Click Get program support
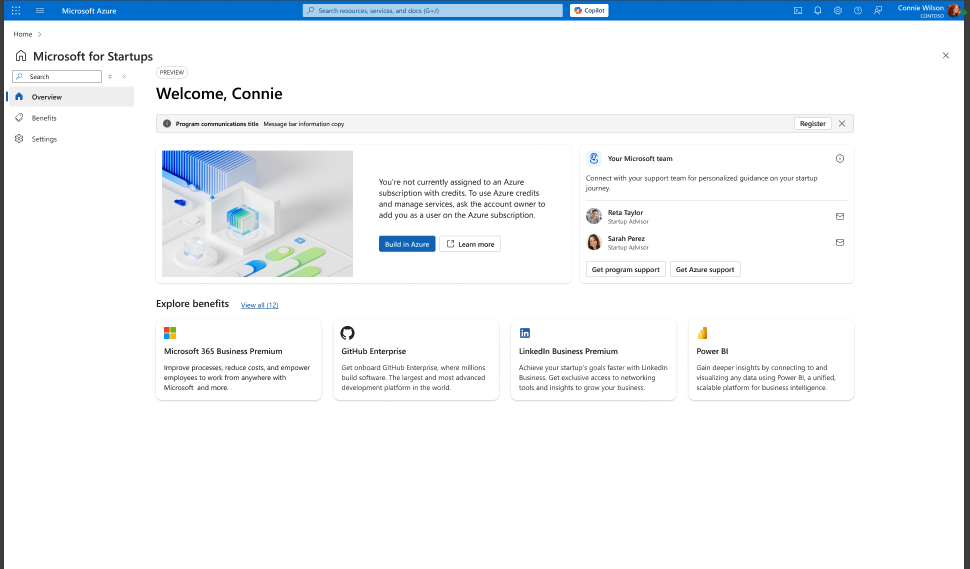 (625, 269)
